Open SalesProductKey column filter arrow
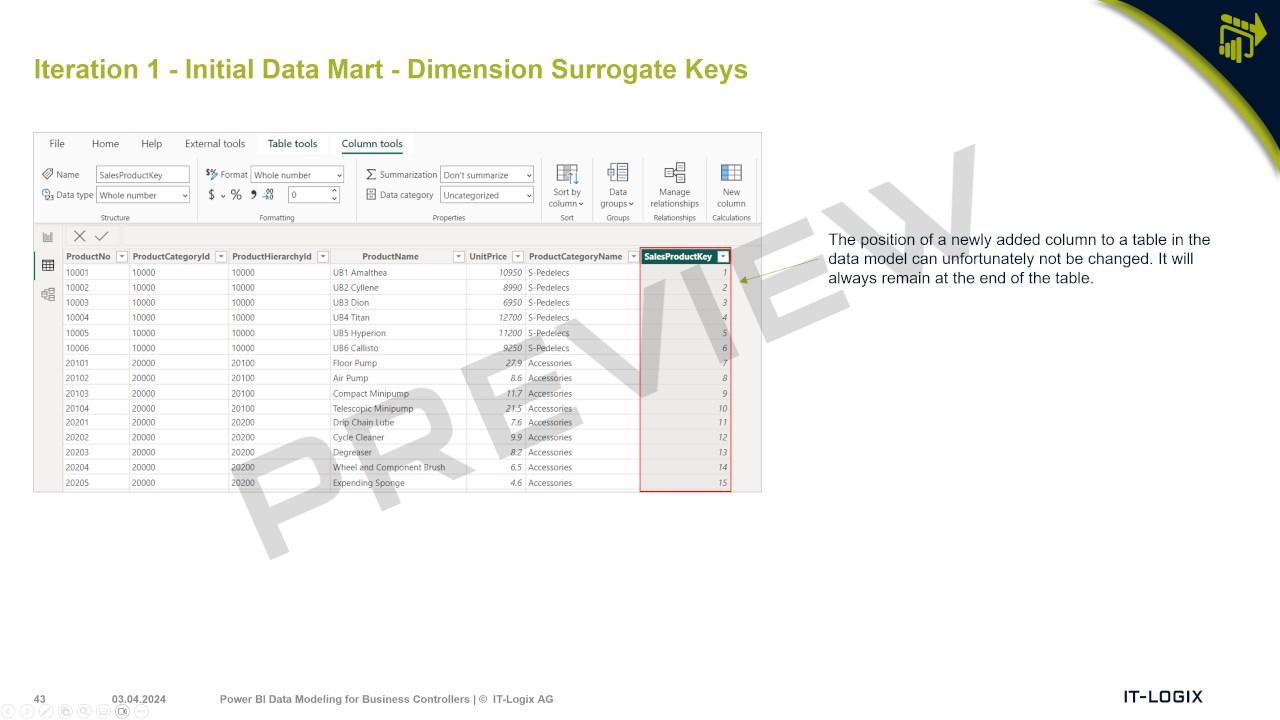Screen dimensions: 1280x720 coord(723,257)
